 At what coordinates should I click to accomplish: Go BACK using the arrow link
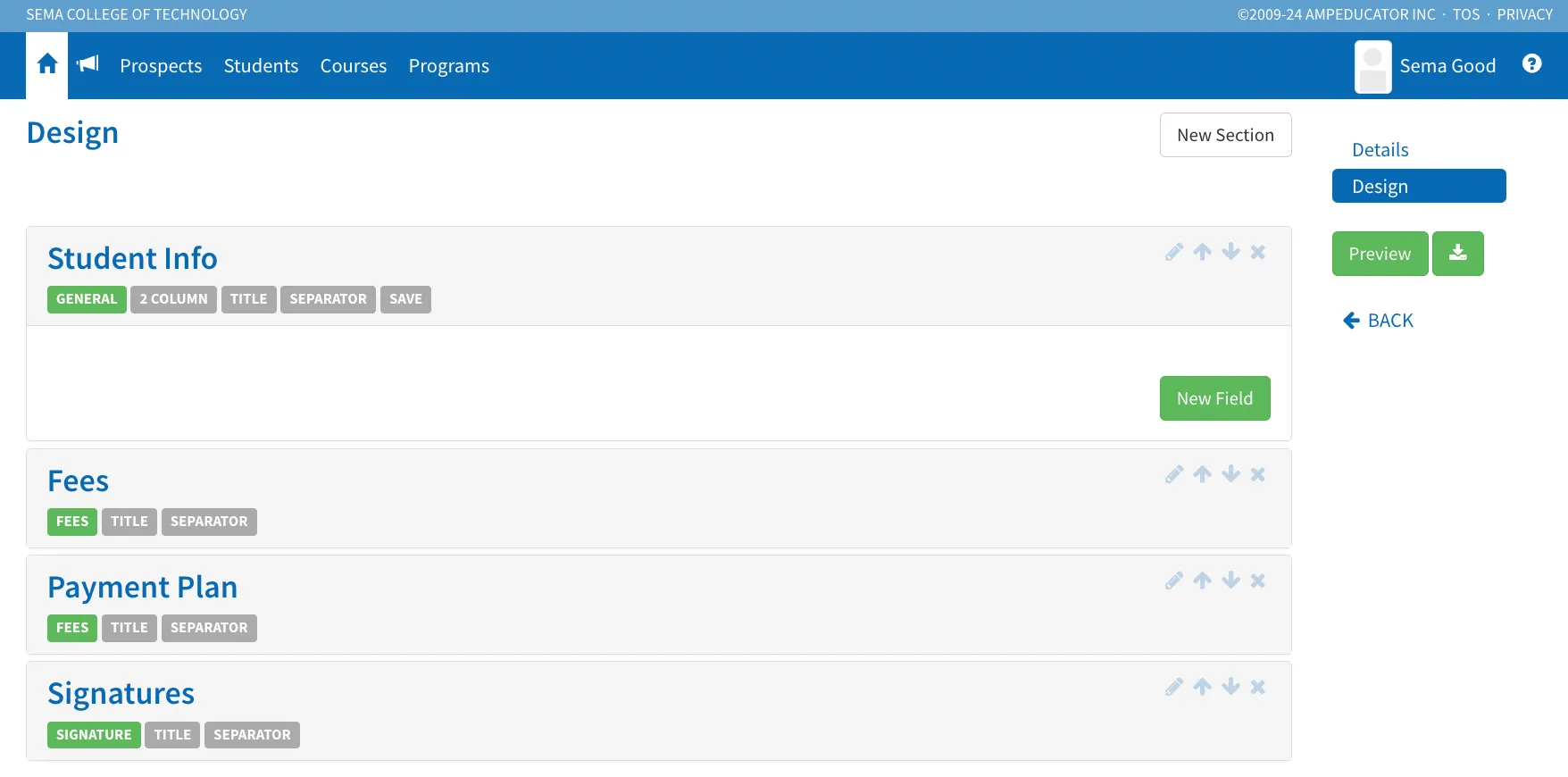(x=1378, y=321)
